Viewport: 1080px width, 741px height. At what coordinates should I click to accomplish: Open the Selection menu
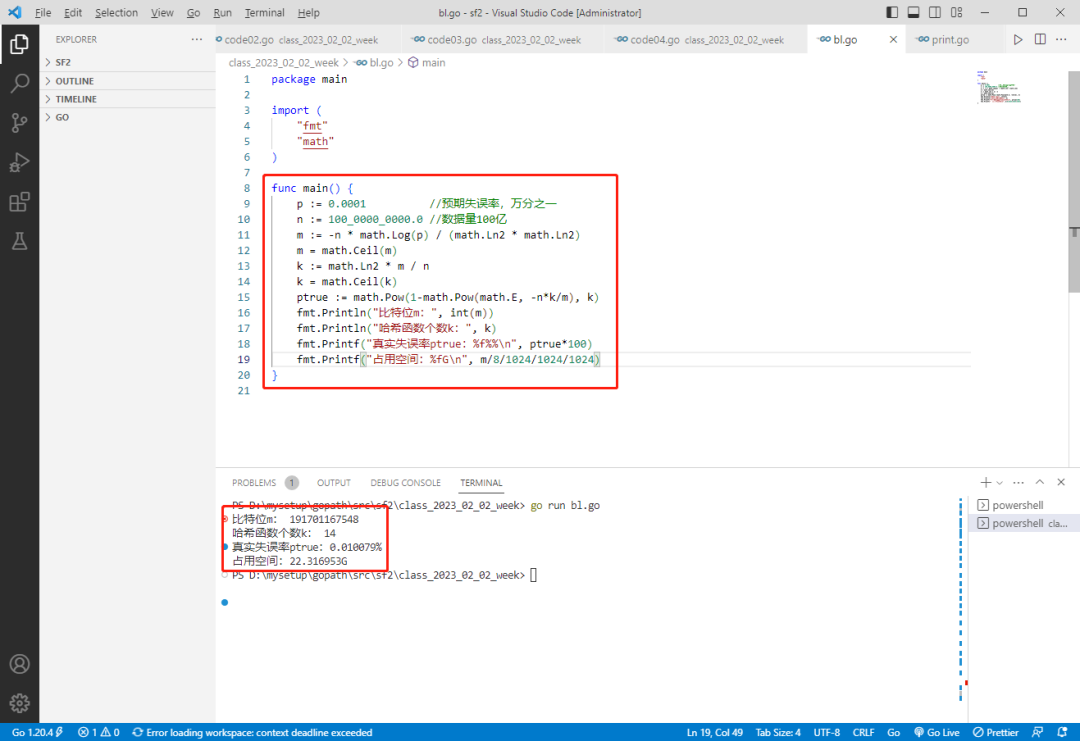116,12
